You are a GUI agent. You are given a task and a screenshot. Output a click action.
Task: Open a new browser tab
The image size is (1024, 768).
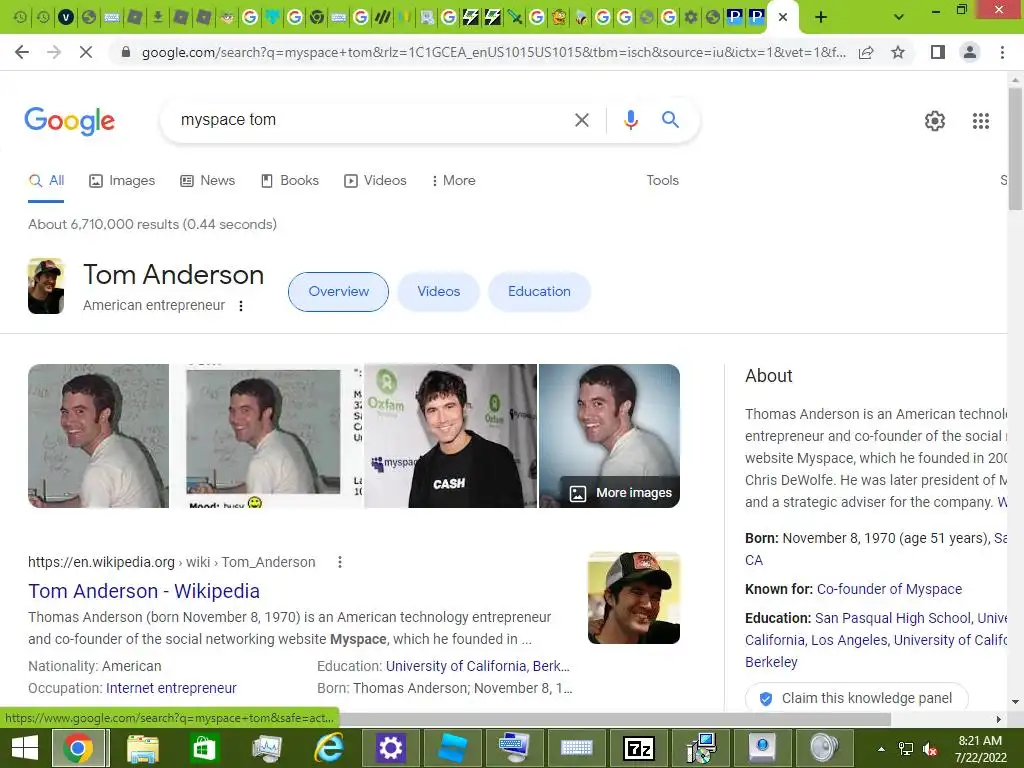[x=821, y=17]
